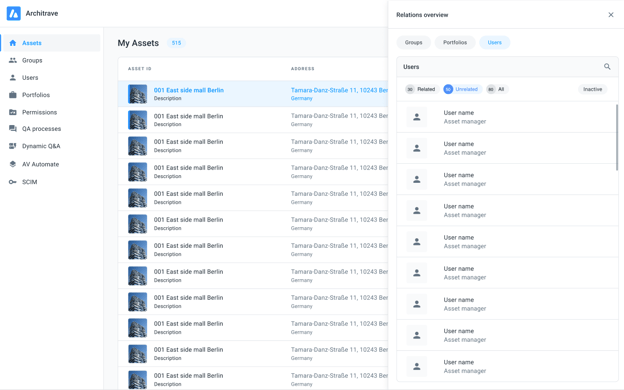Click the SCIM key icon
The height and width of the screenshot is (390, 624).
pos(13,182)
